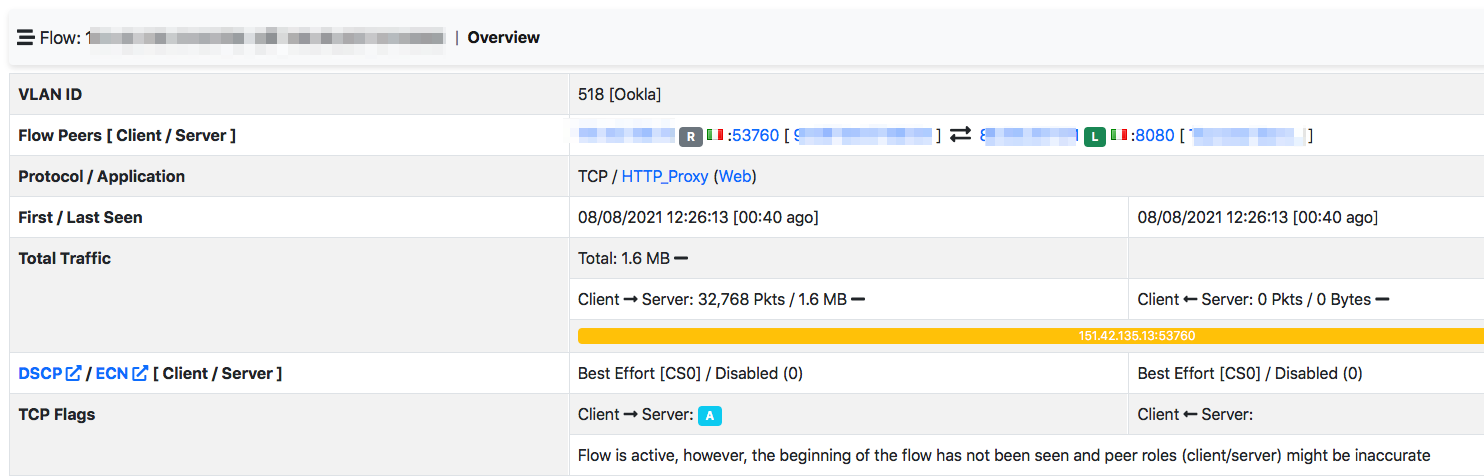Open the ECN reference link

(112, 373)
